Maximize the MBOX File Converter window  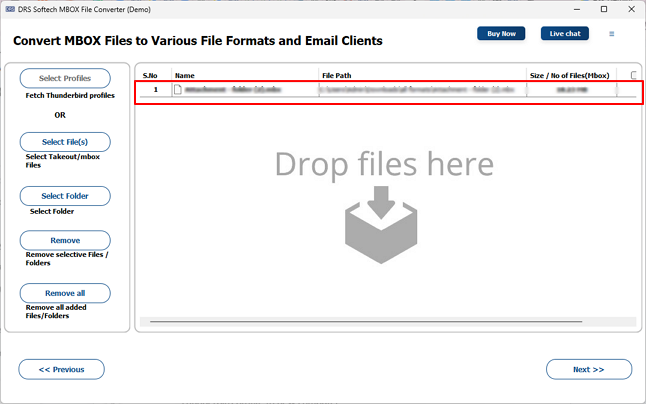(604, 9)
